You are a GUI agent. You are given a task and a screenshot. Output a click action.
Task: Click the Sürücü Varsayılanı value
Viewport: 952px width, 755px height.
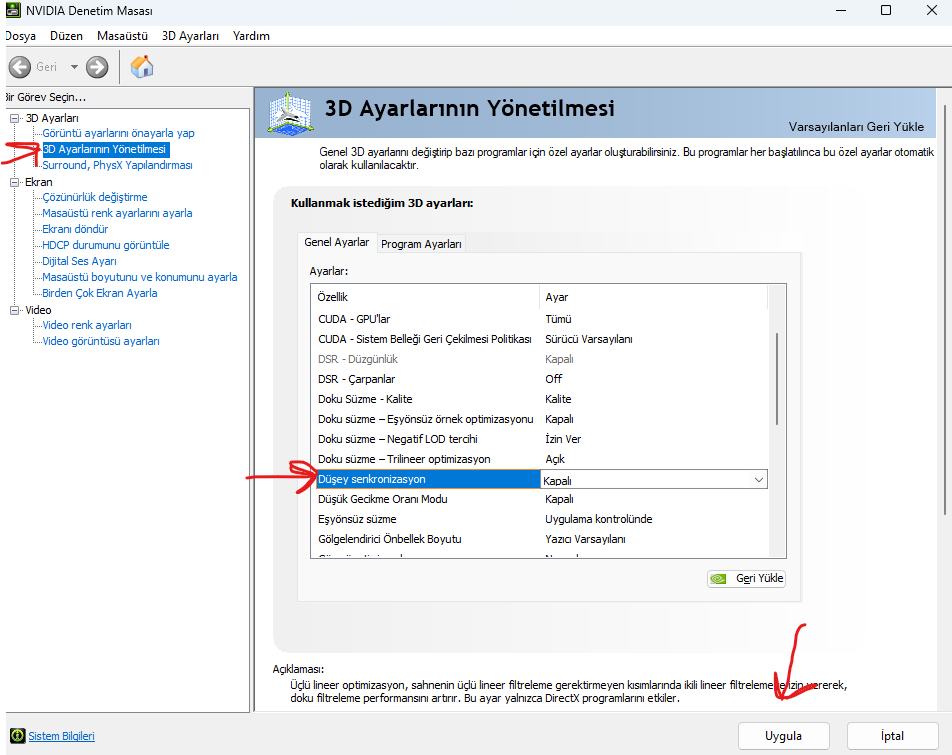pos(588,339)
